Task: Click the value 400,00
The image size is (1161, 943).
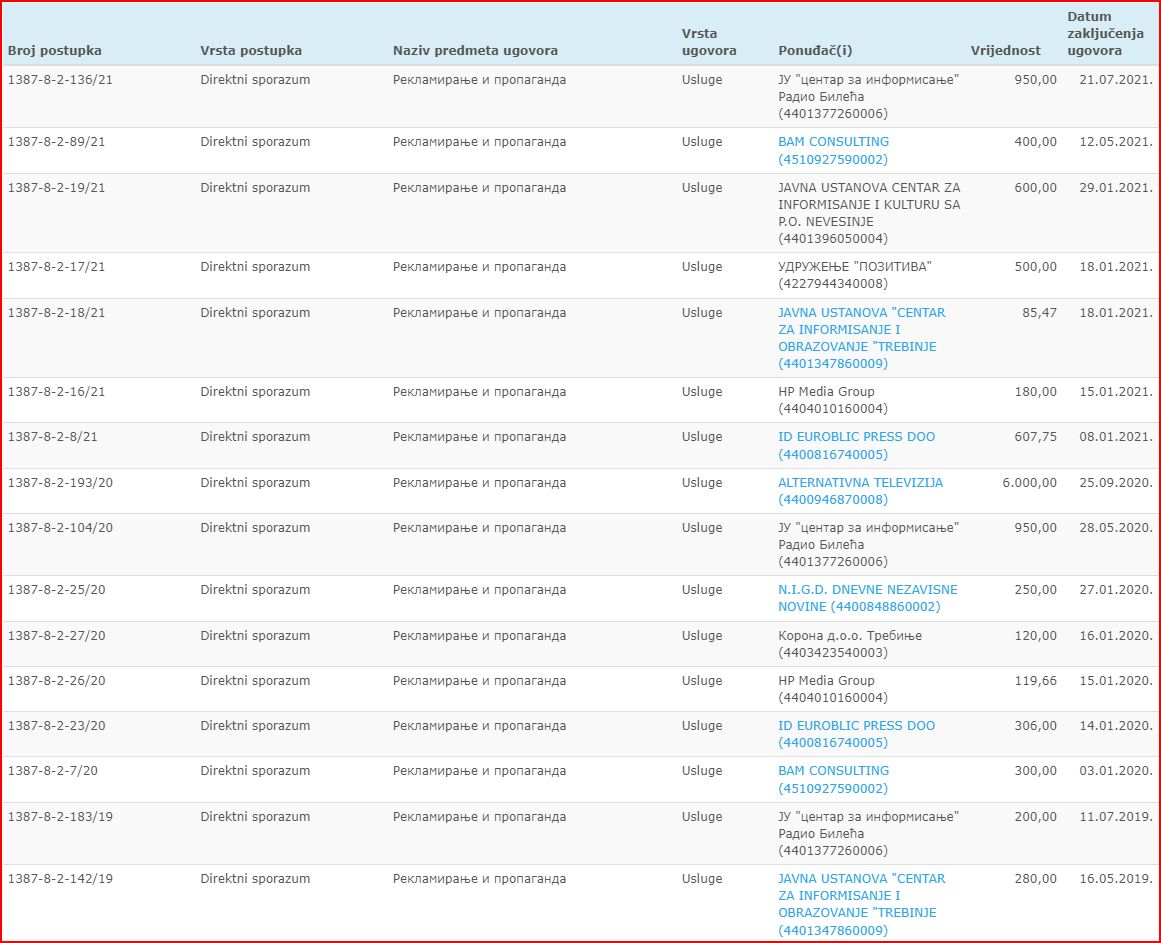Action: 1035,142
